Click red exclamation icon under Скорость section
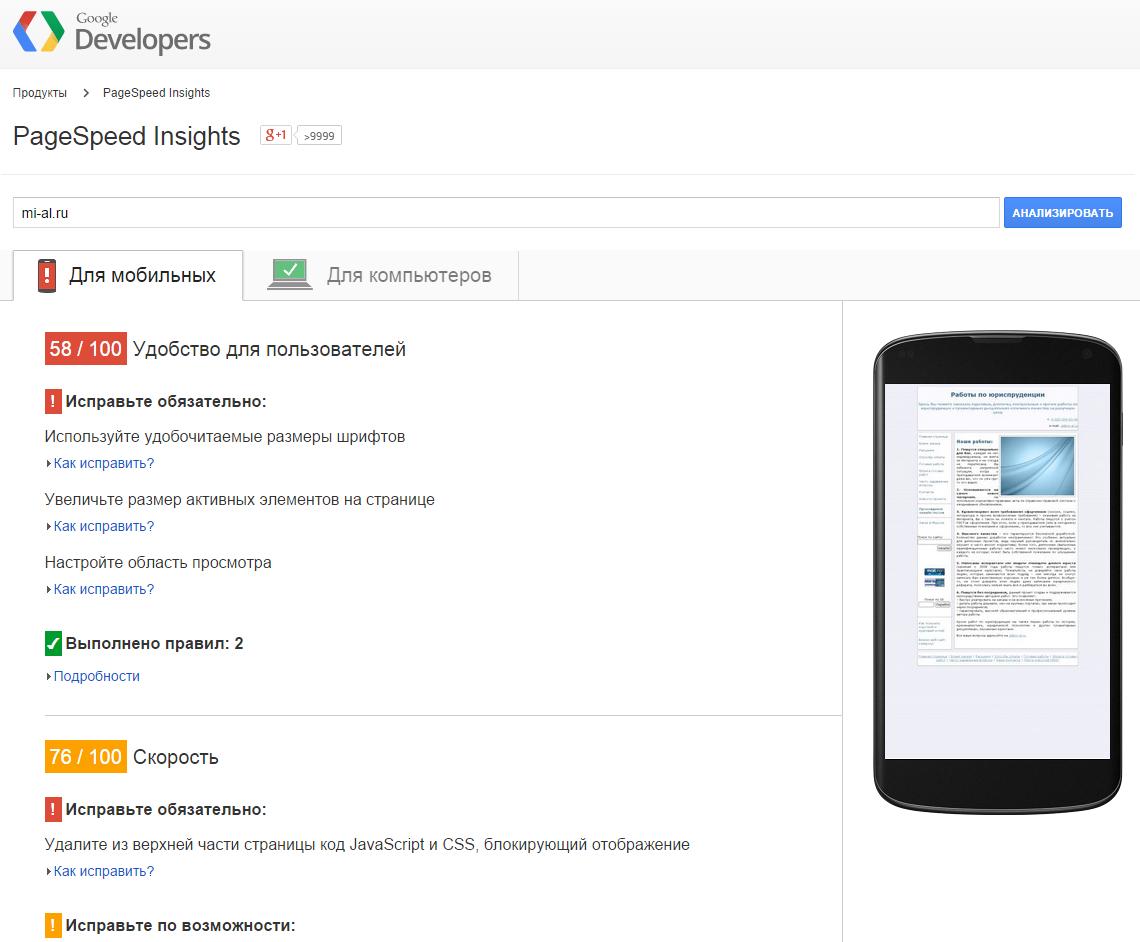 53,809
